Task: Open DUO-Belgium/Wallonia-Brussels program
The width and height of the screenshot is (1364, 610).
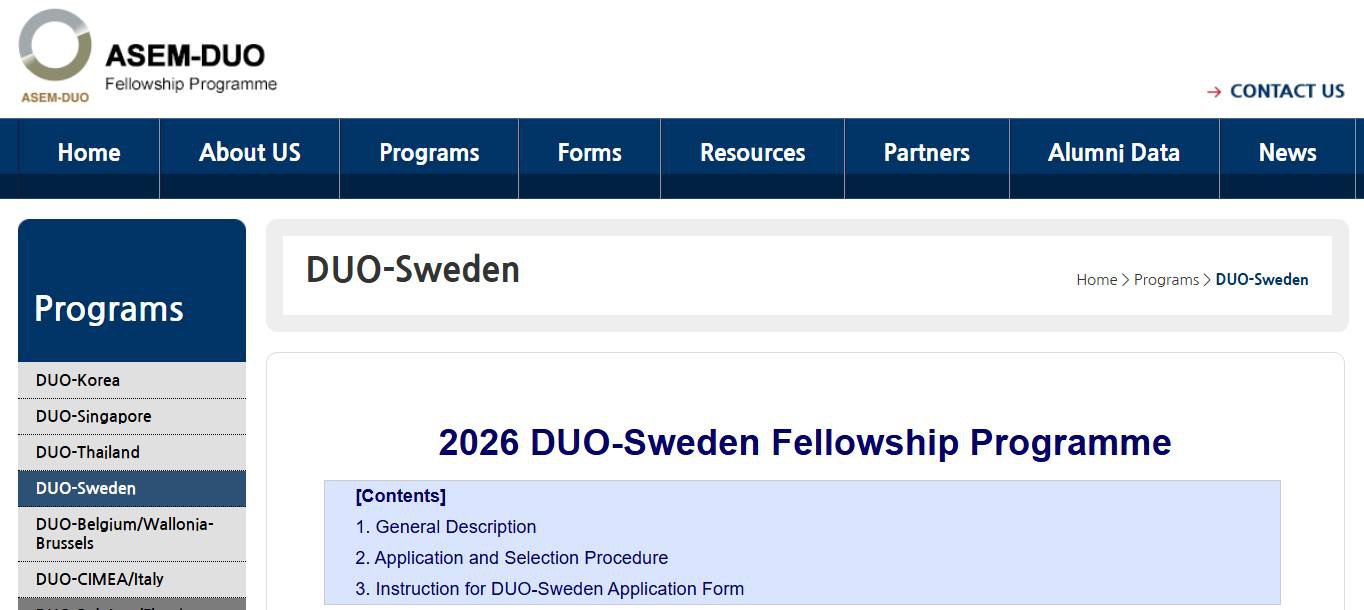Action: point(125,533)
